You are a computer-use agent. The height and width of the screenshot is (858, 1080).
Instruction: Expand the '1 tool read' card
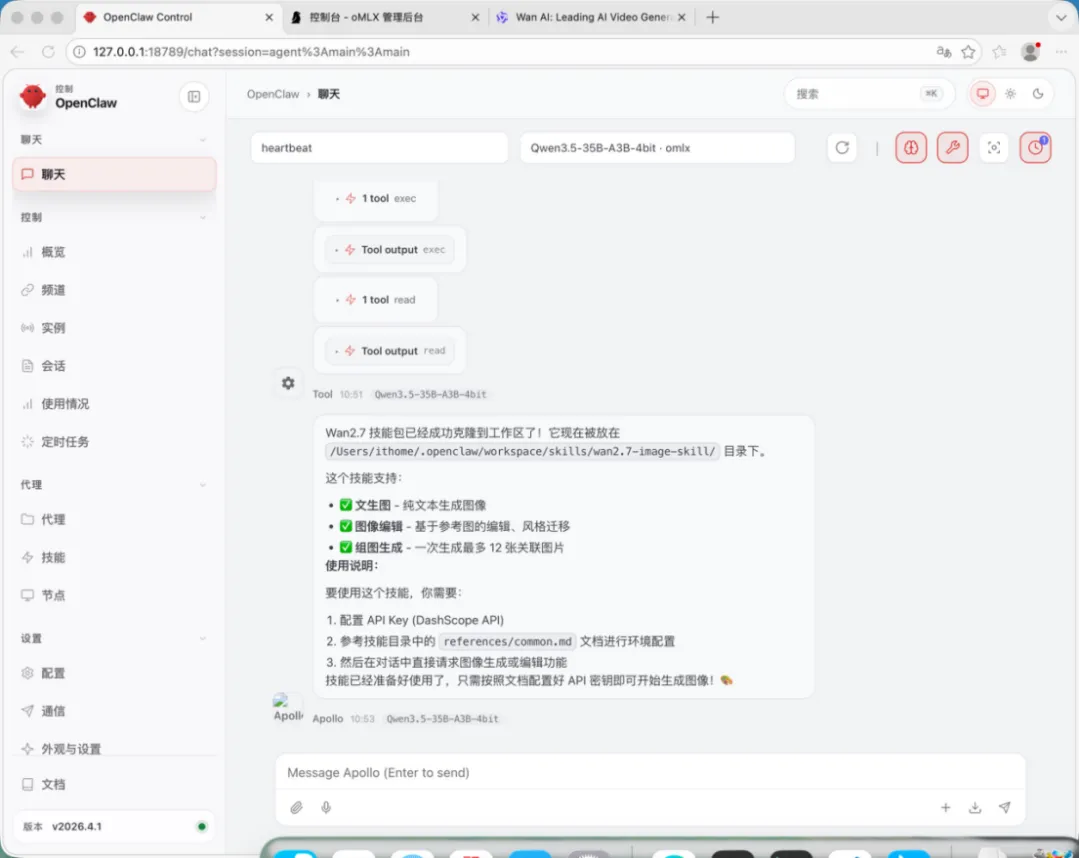coord(376,300)
